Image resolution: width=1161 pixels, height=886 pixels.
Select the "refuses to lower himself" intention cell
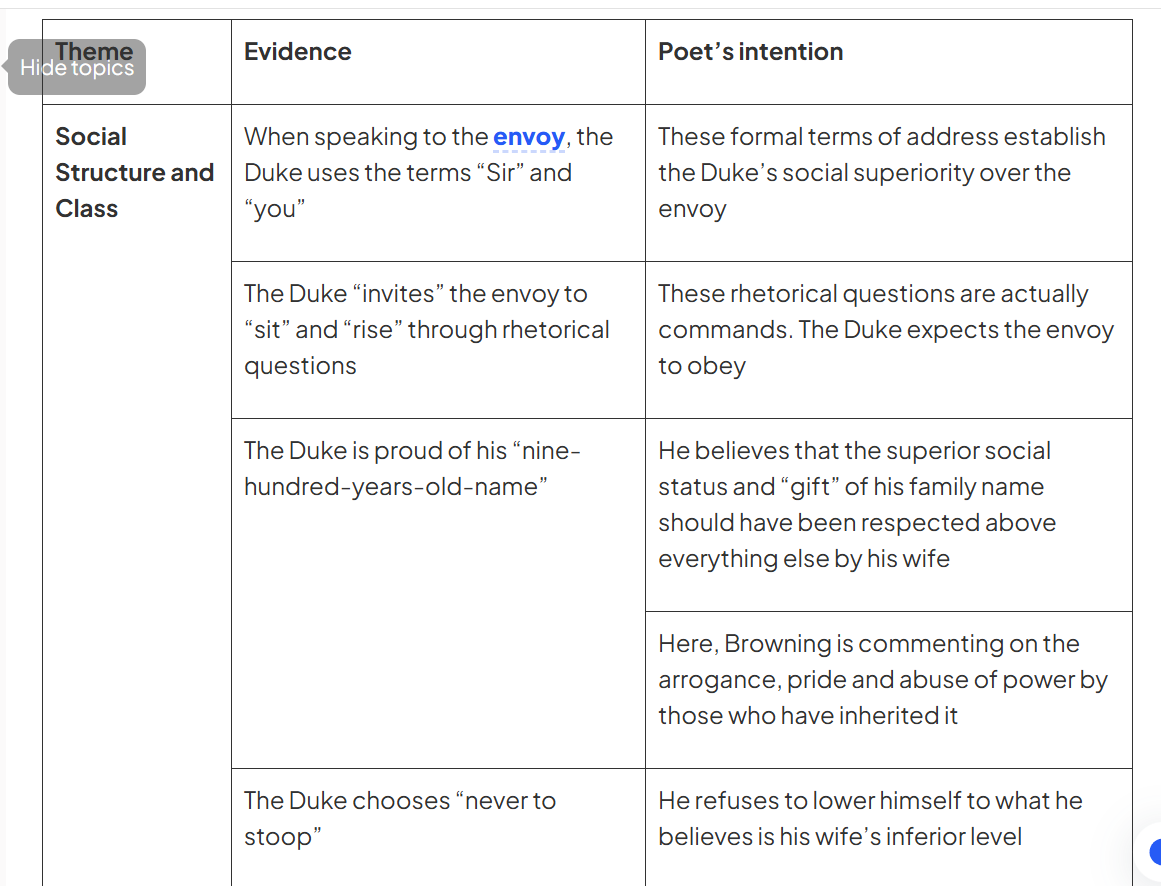tap(870, 818)
